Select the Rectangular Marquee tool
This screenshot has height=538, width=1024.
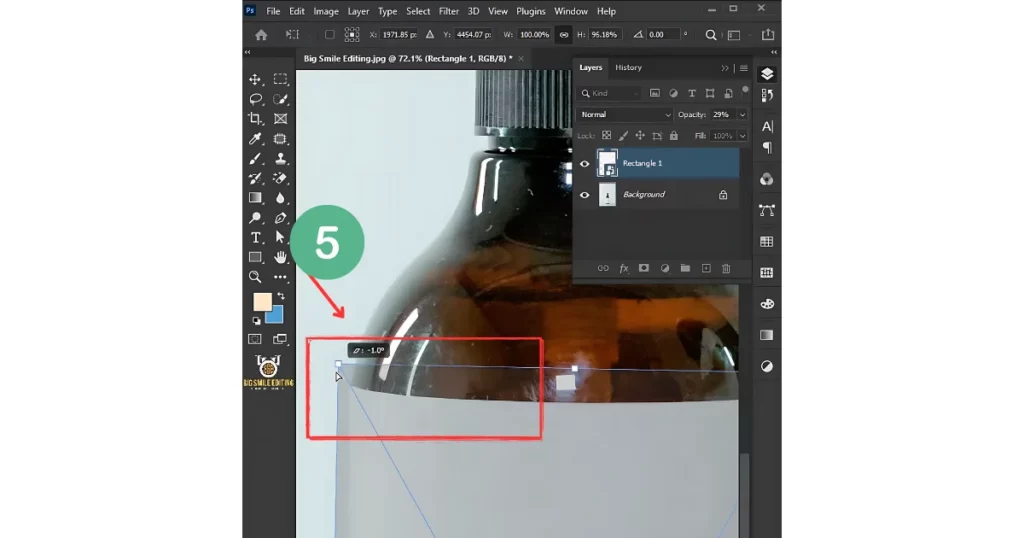click(x=280, y=80)
